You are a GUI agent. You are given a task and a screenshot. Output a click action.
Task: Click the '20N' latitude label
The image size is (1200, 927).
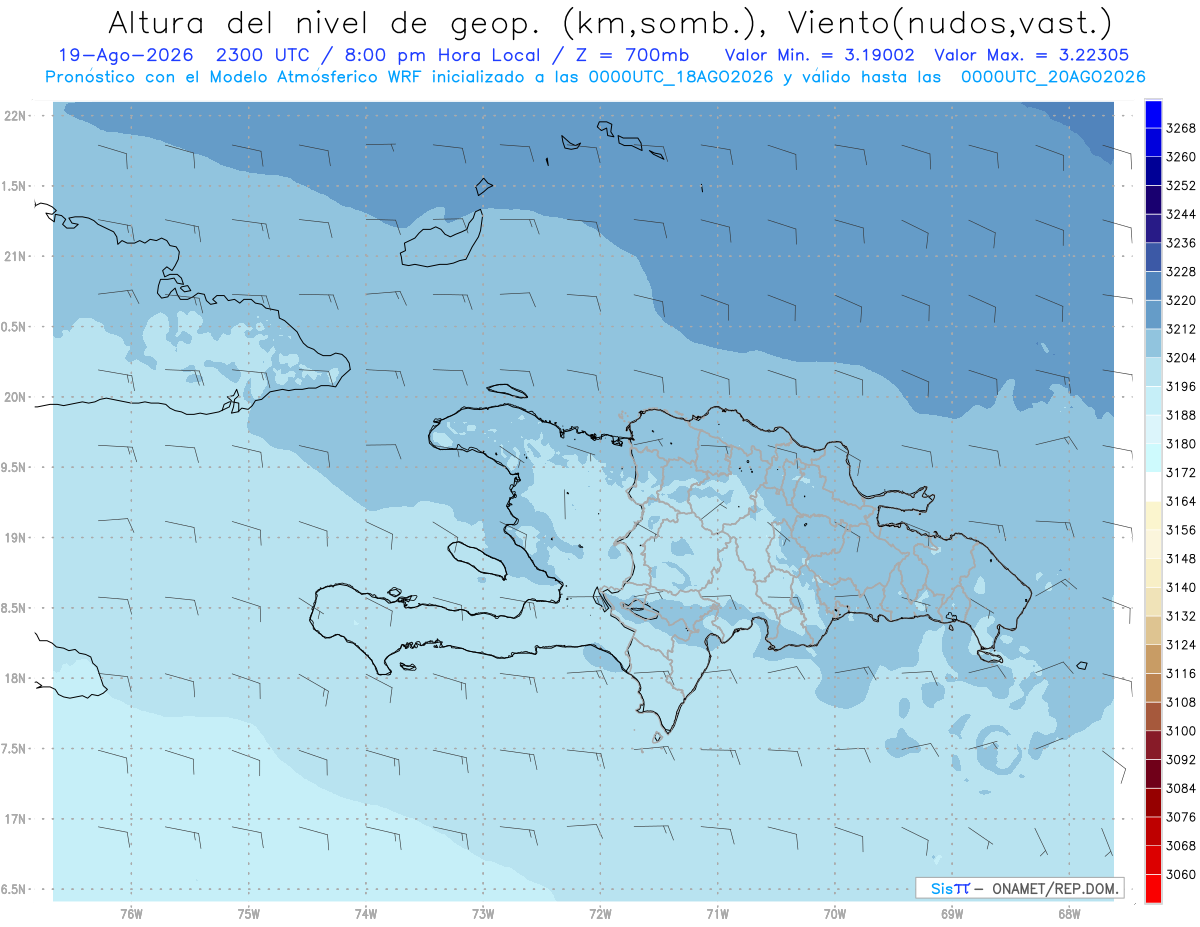point(17,397)
